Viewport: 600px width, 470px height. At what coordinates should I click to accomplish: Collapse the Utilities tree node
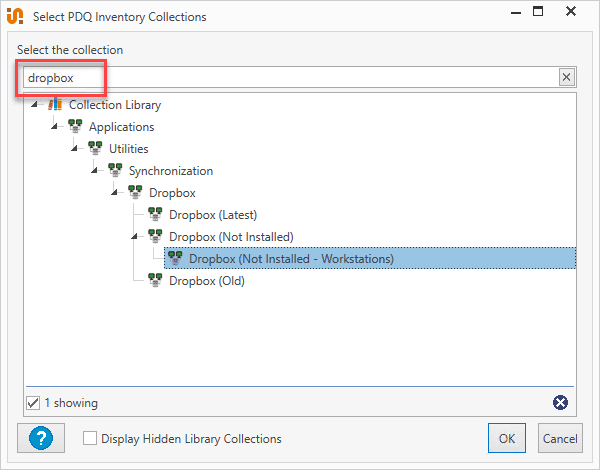74,148
